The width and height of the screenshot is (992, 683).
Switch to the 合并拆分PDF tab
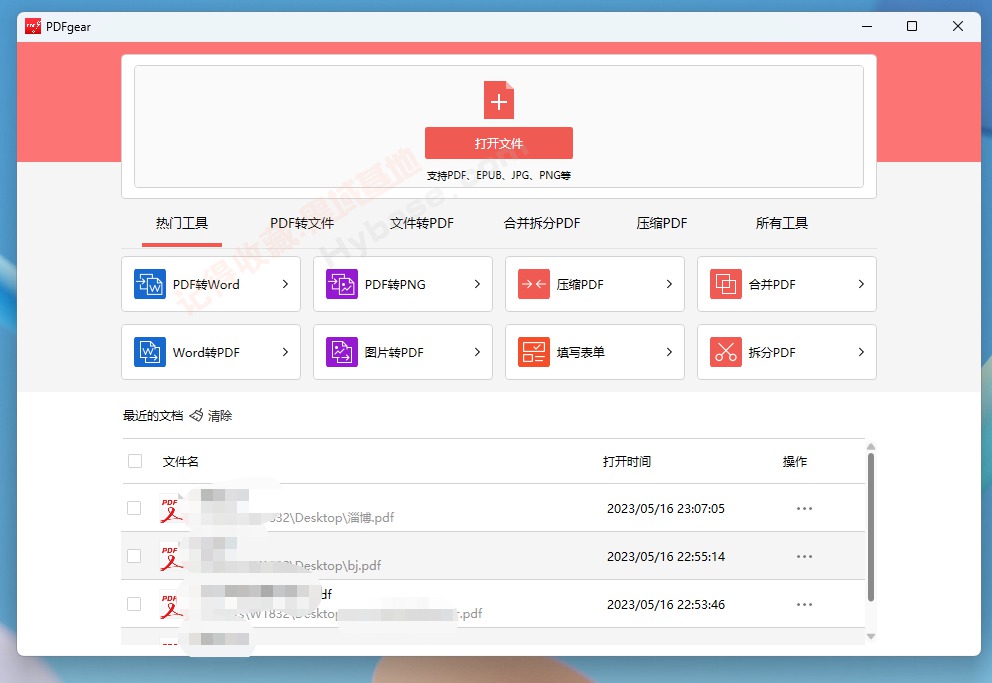pos(542,223)
